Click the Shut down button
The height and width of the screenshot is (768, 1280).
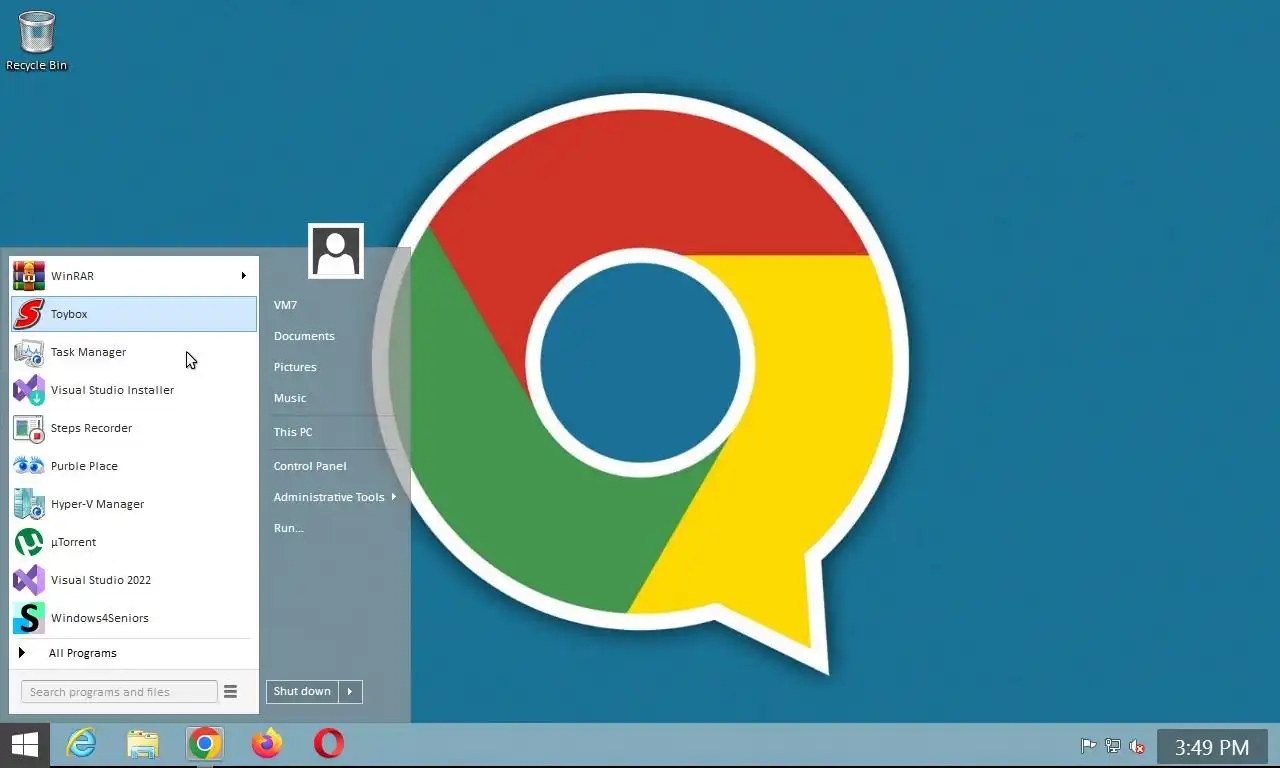(x=302, y=691)
